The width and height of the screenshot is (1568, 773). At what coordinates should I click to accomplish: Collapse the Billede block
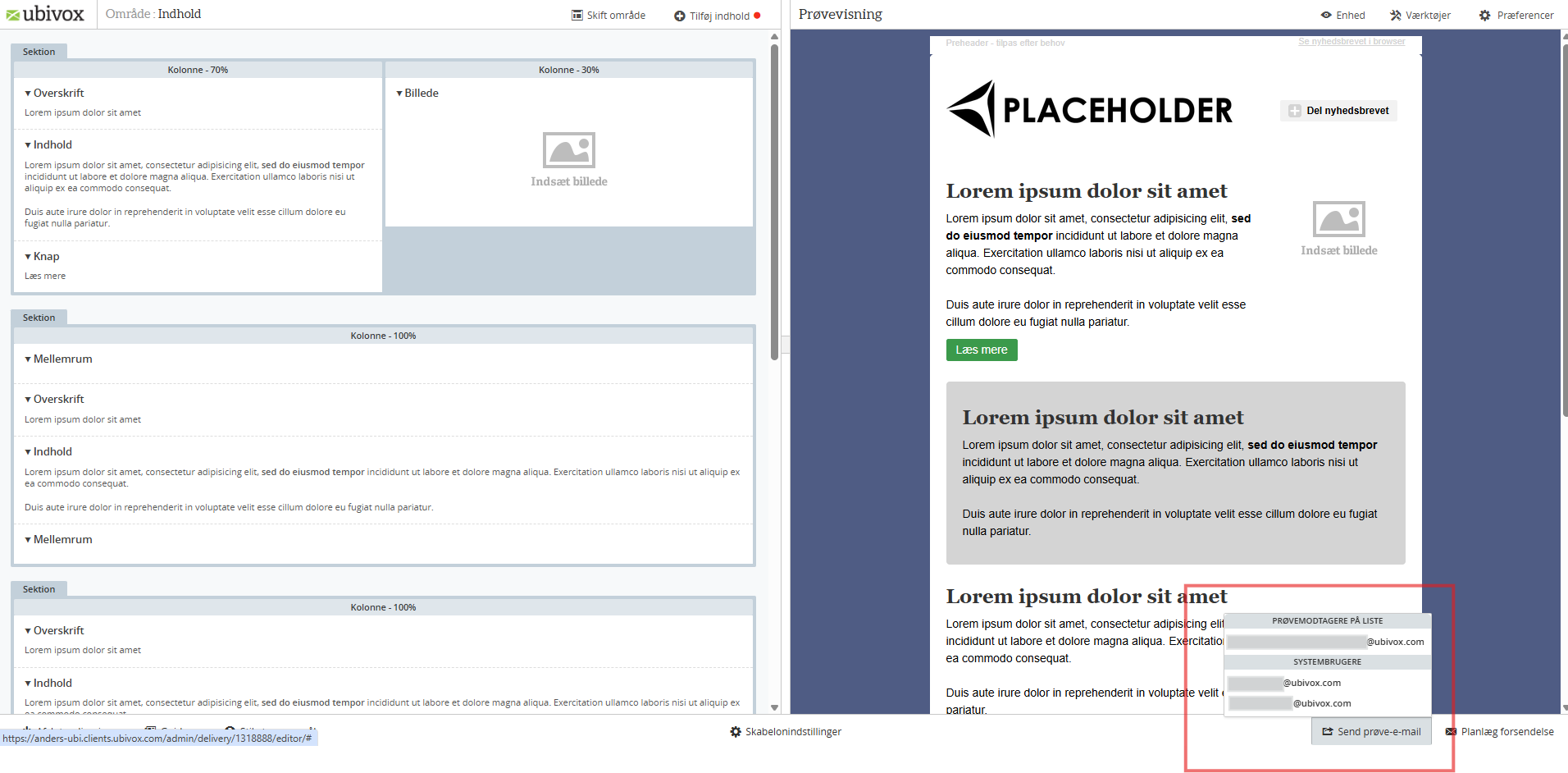click(x=399, y=94)
